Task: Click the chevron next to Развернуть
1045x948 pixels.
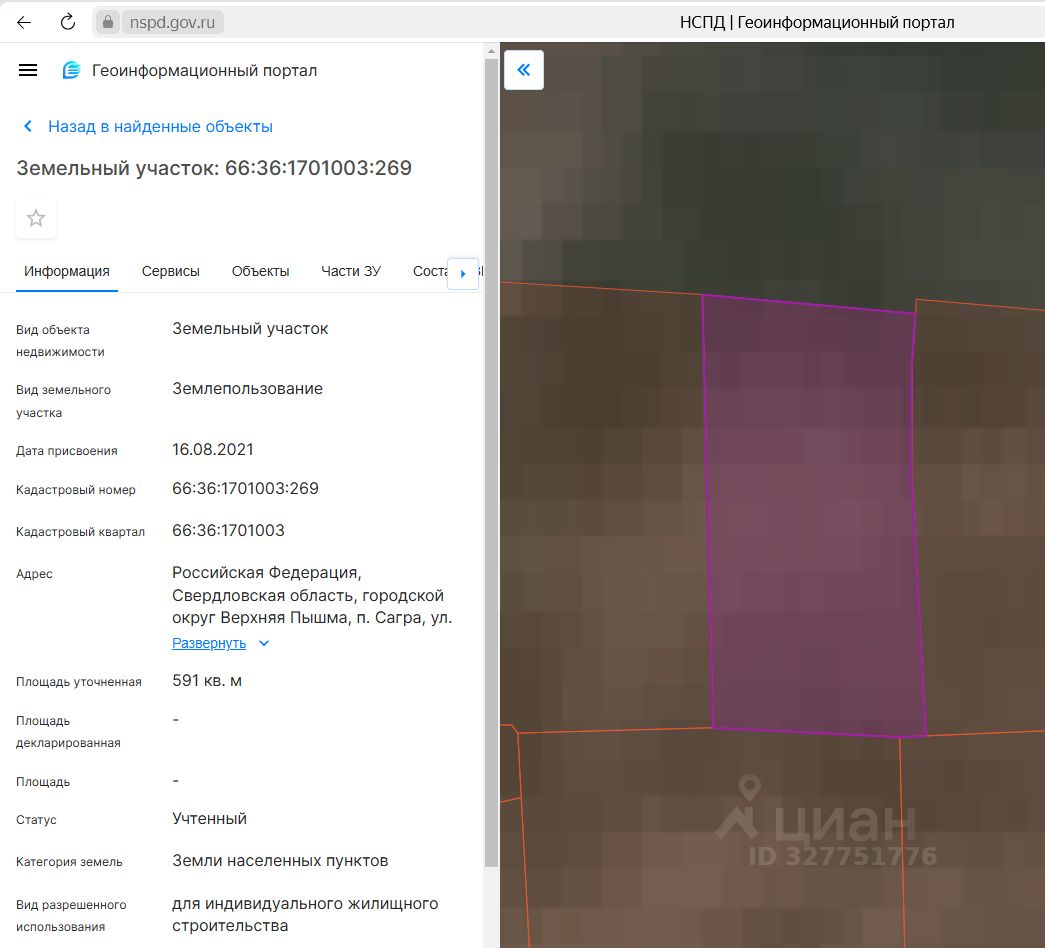Action: [x=264, y=643]
